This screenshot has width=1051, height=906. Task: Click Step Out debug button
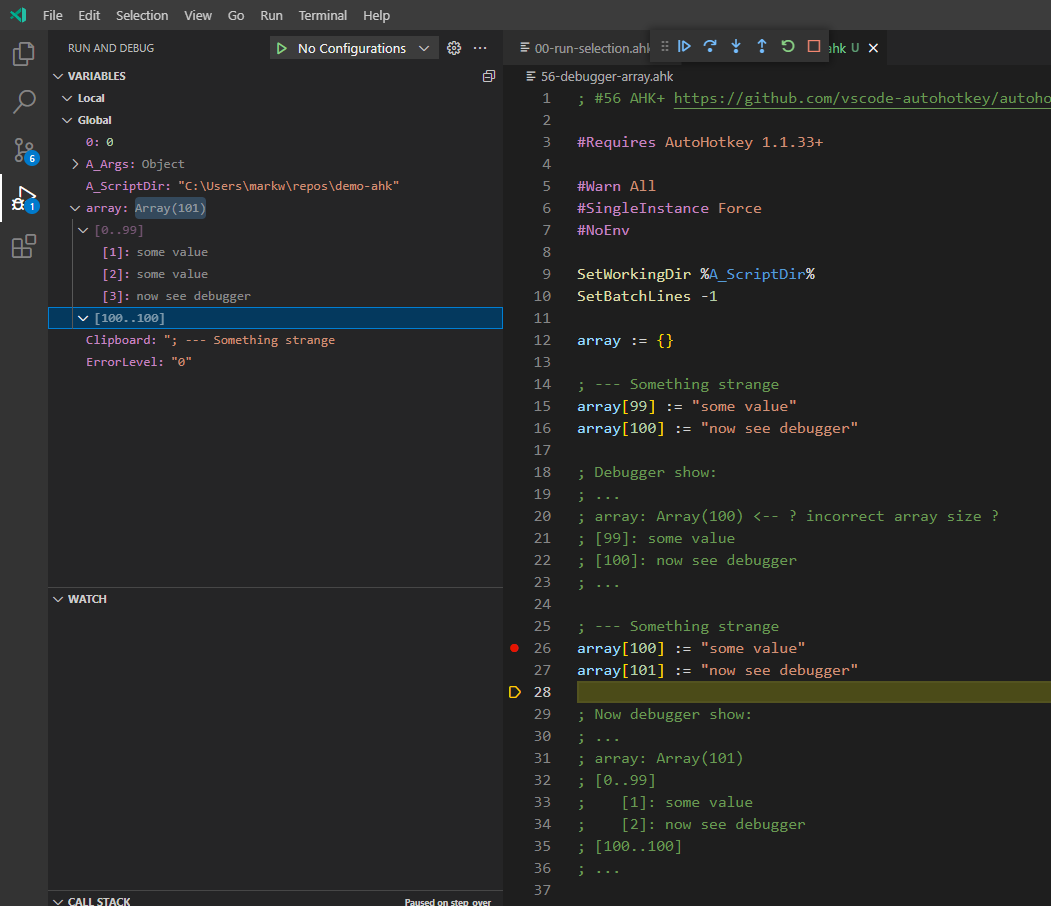coord(761,46)
